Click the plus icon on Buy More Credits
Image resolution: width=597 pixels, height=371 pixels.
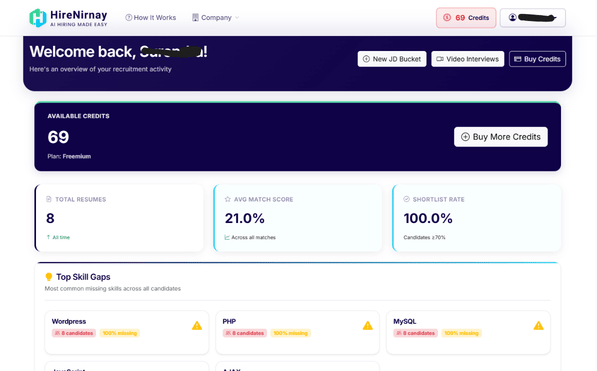pos(465,137)
